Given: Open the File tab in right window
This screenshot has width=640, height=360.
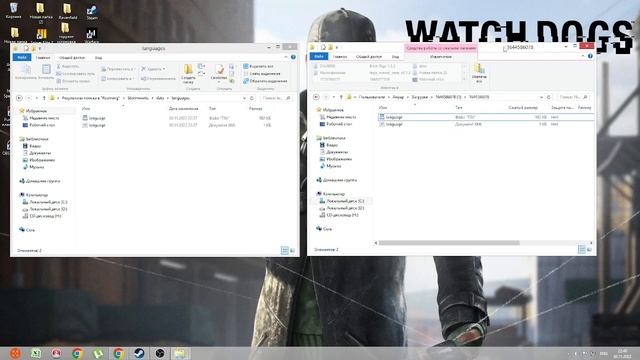Looking at the screenshot, I should (319, 56).
